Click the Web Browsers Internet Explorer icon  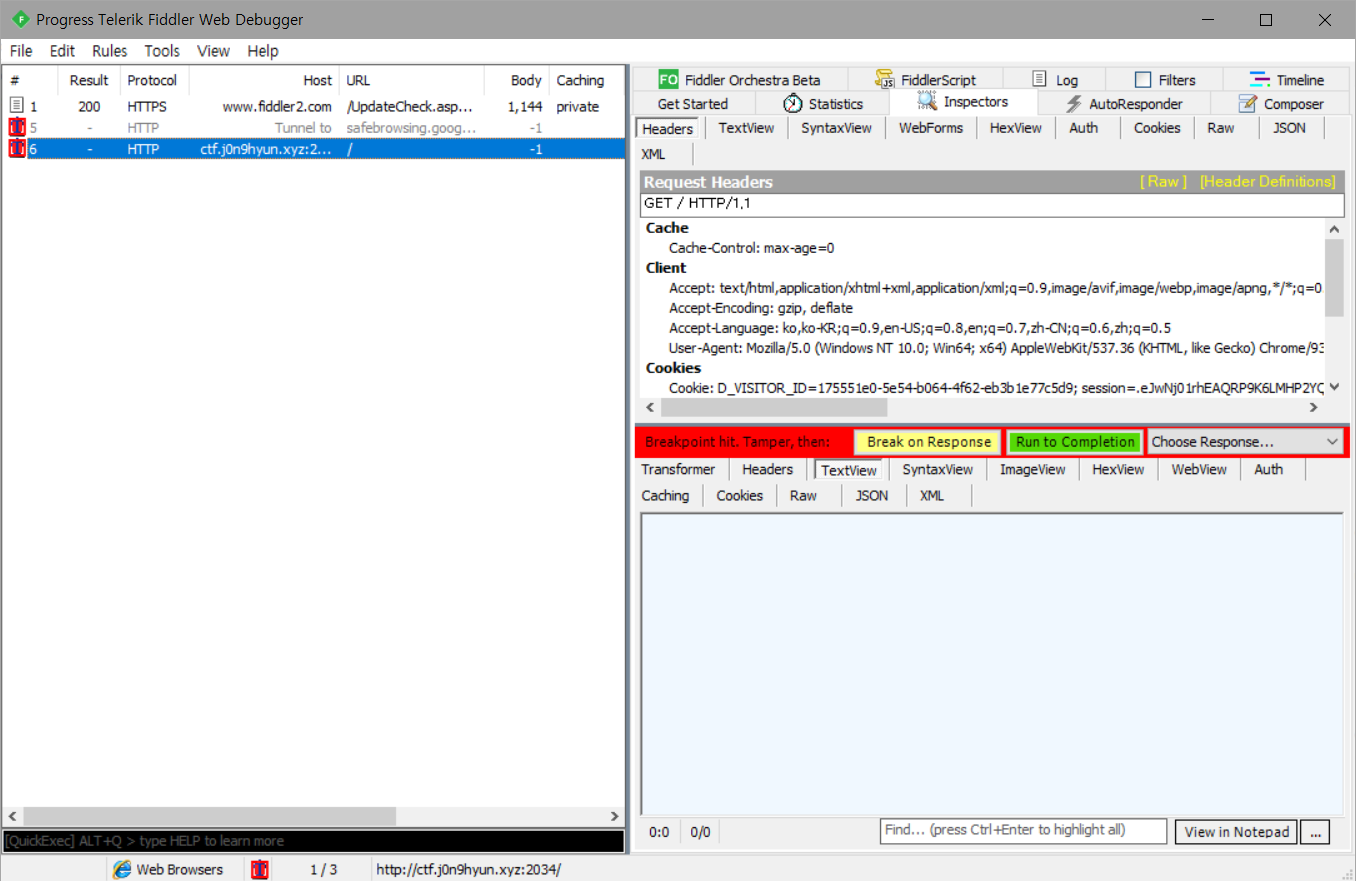122,869
